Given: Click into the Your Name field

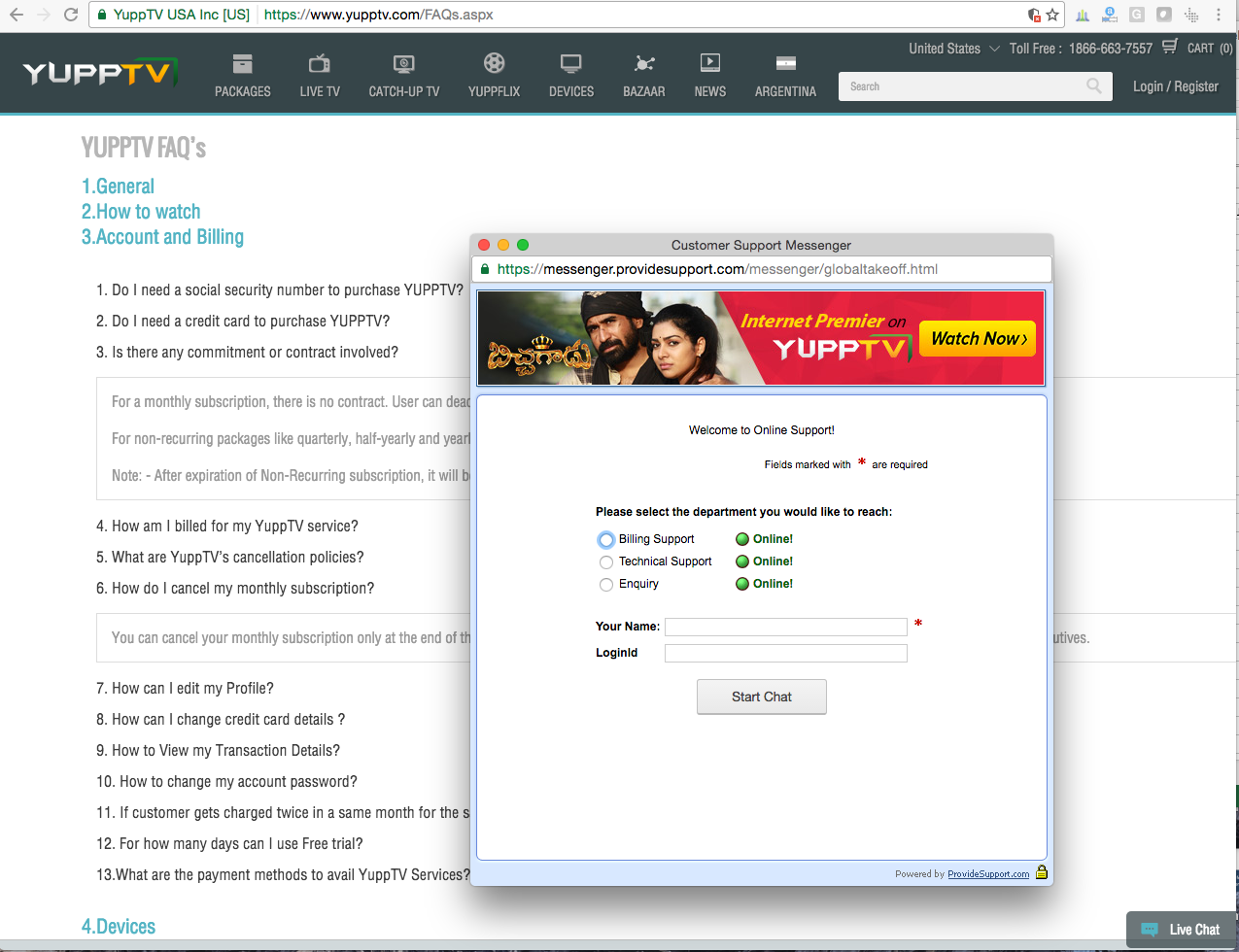Looking at the screenshot, I should point(786,627).
